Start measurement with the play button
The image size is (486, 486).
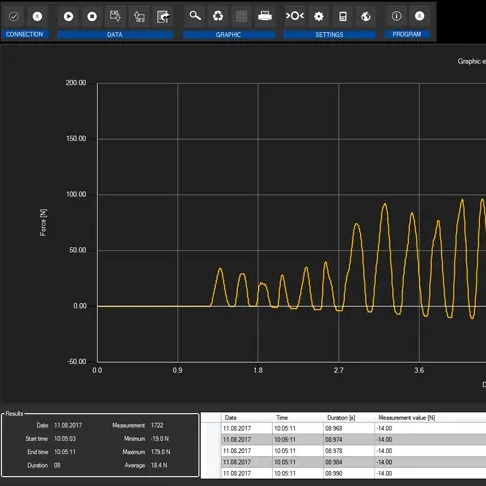click(x=69, y=16)
